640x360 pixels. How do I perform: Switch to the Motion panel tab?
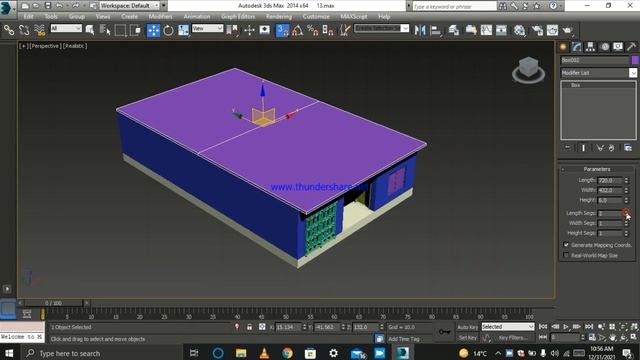pyautogui.click(x=604, y=47)
